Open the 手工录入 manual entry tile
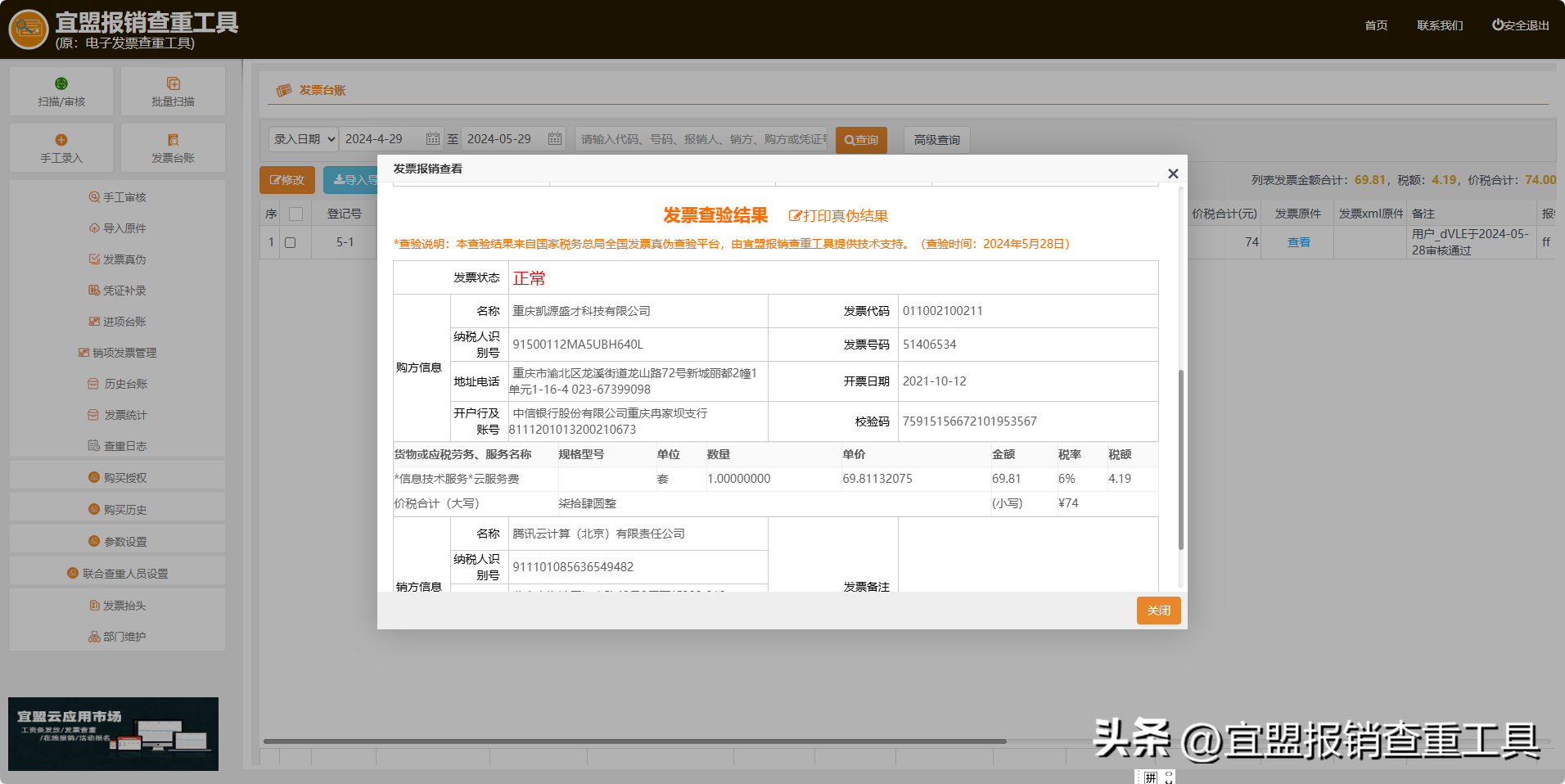 [x=61, y=148]
